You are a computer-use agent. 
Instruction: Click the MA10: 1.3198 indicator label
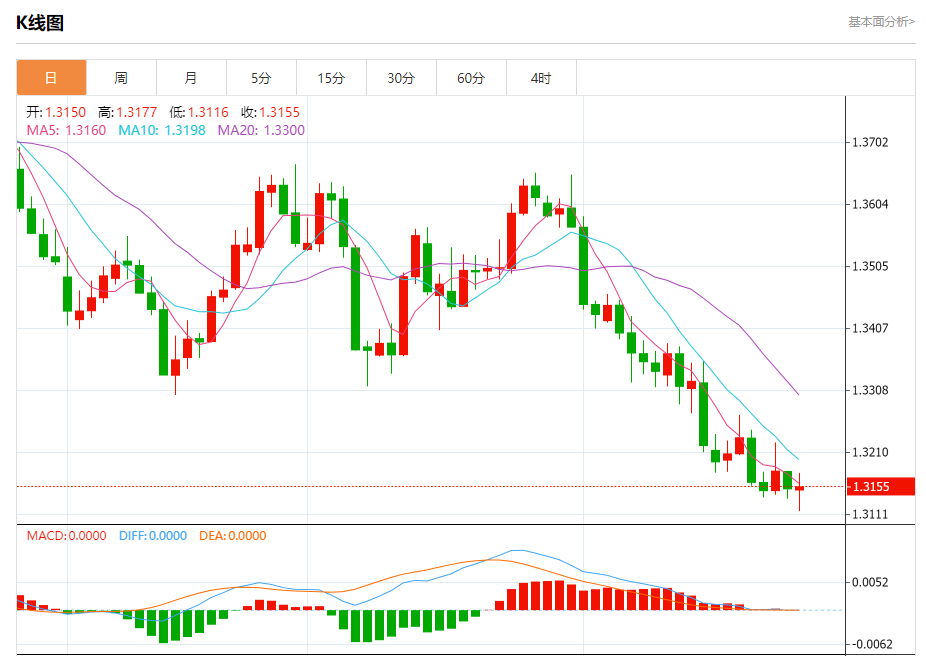coord(162,130)
